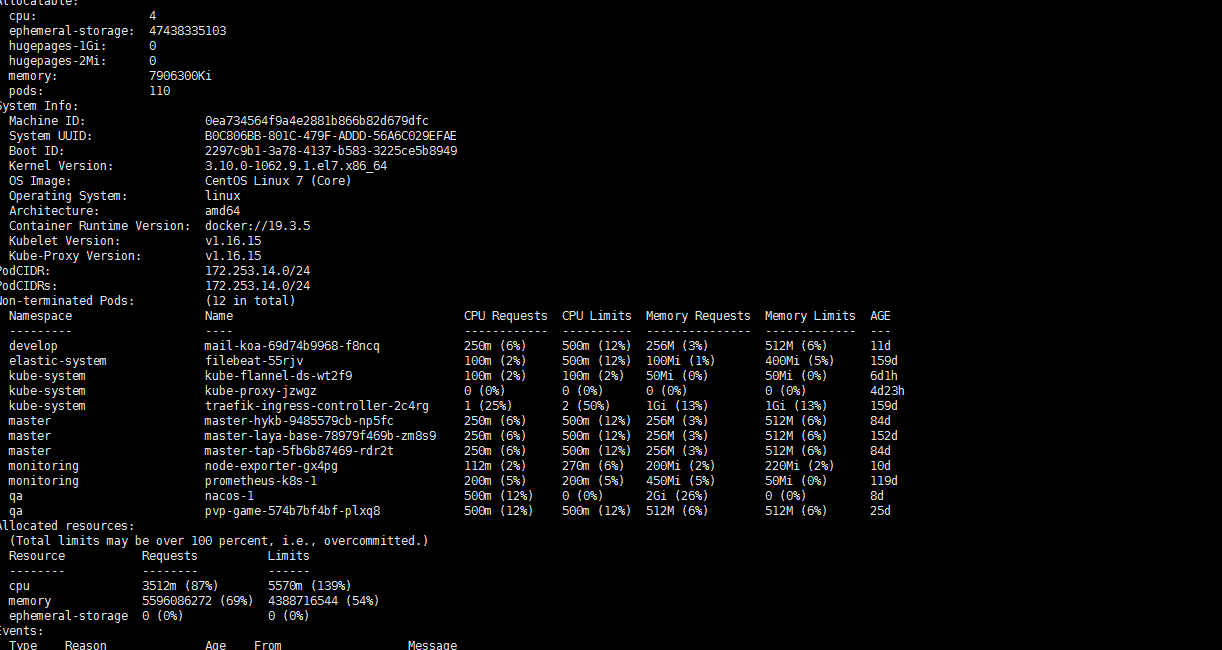Image resolution: width=1222 pixels, height=650 pixels.
Task: Select the System UUID value B0C806BB-801C-479F-ADDD-56A6C029EFAE
Action: [x=331, y=136]
